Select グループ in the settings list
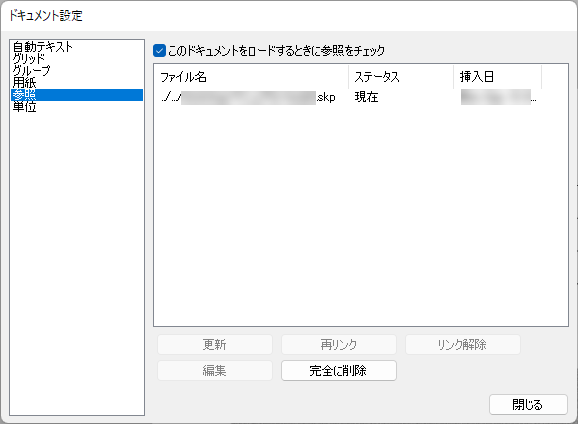Screen dimensions: 578x424 77,70
